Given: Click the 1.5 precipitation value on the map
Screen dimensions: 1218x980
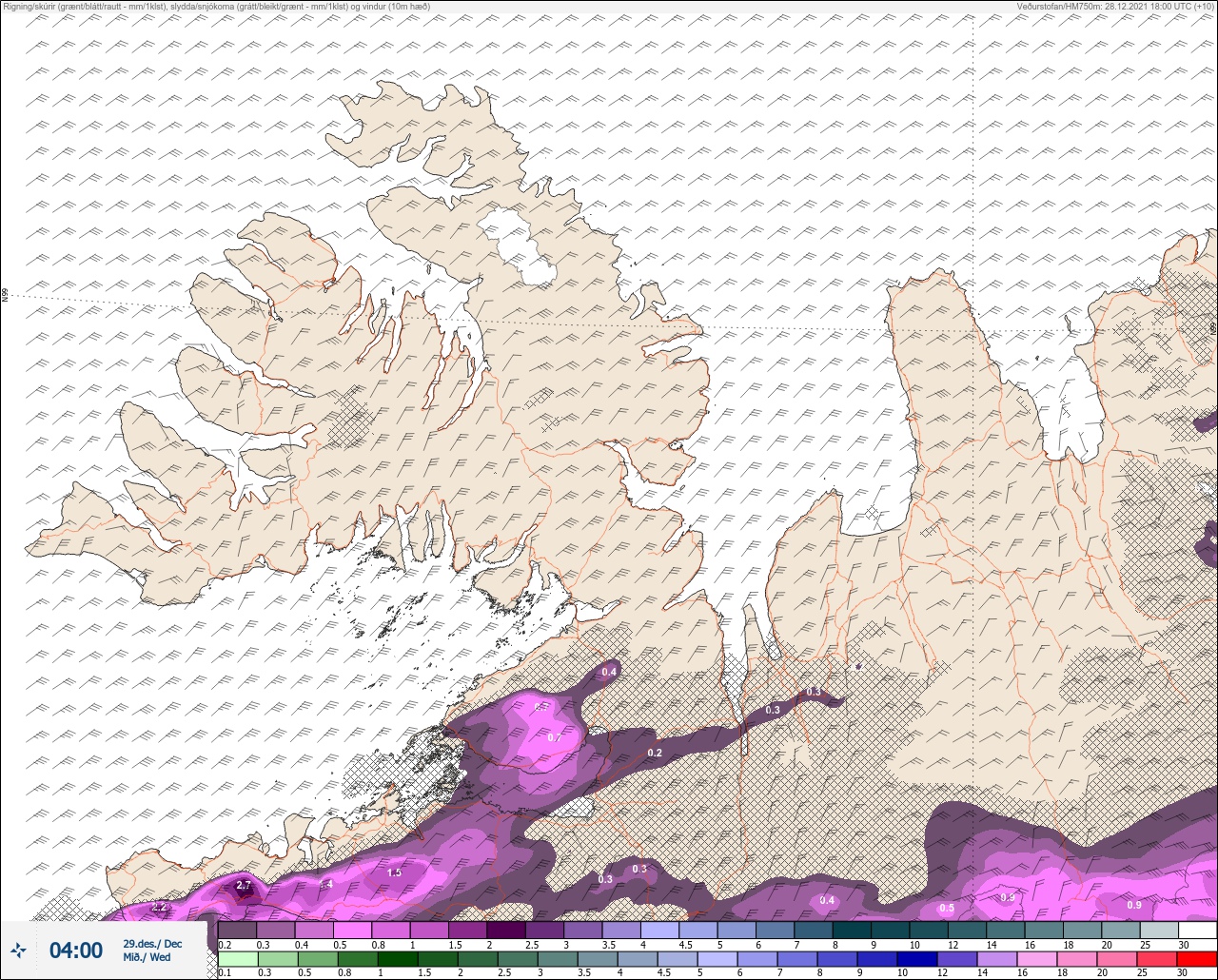Looking at the screenshot, I should click(x=395, y=872).
